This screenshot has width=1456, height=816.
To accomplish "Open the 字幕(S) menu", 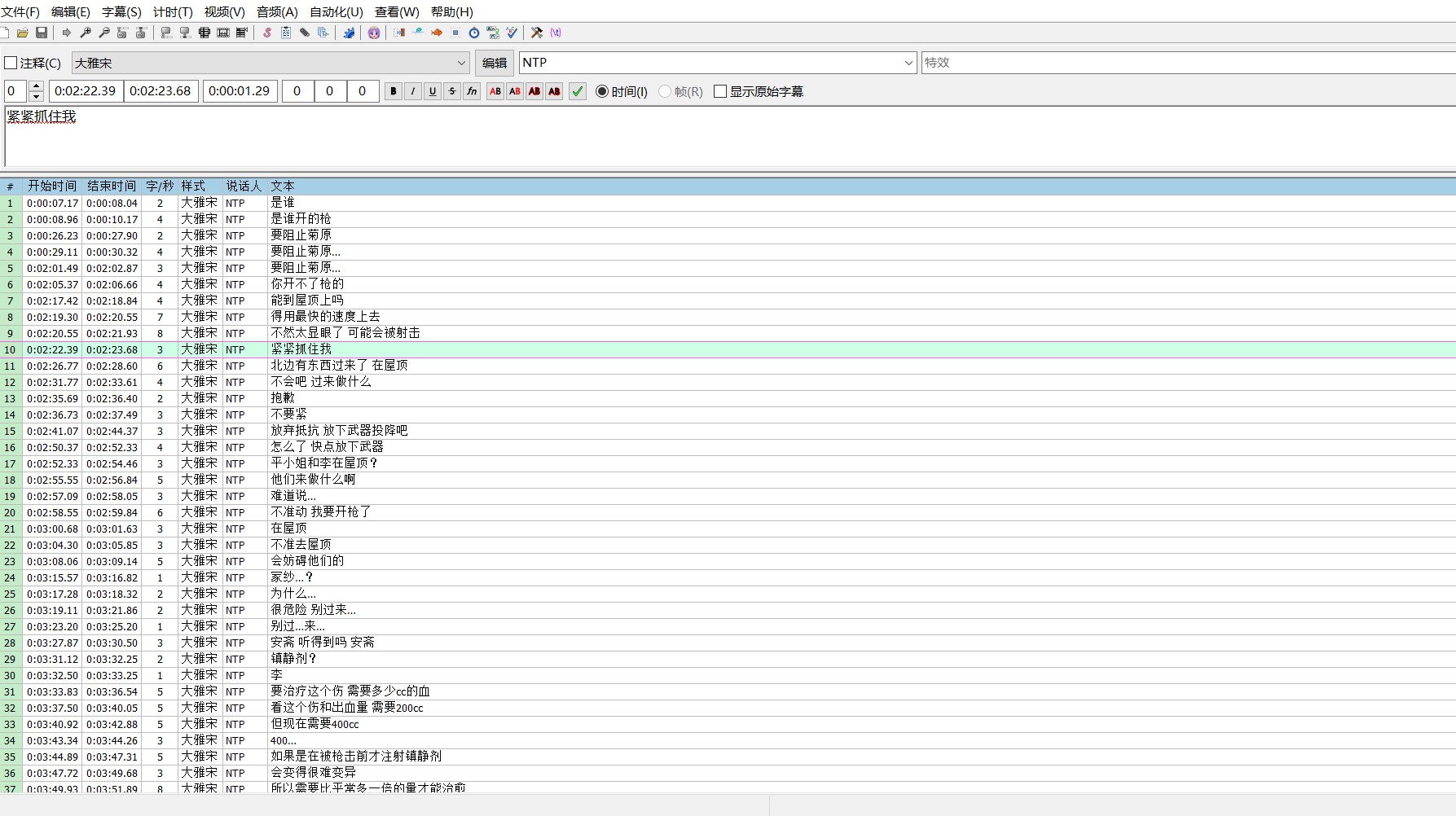I will click(121, 11).
